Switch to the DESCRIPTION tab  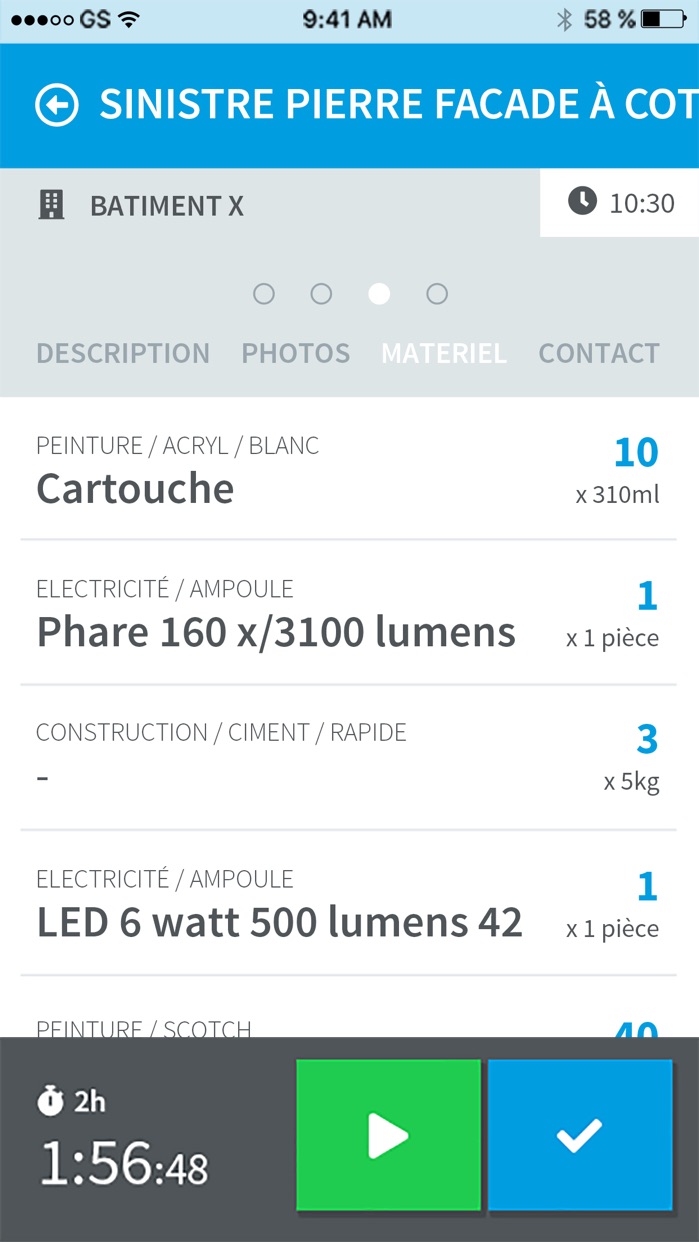[x=123, y=353]
